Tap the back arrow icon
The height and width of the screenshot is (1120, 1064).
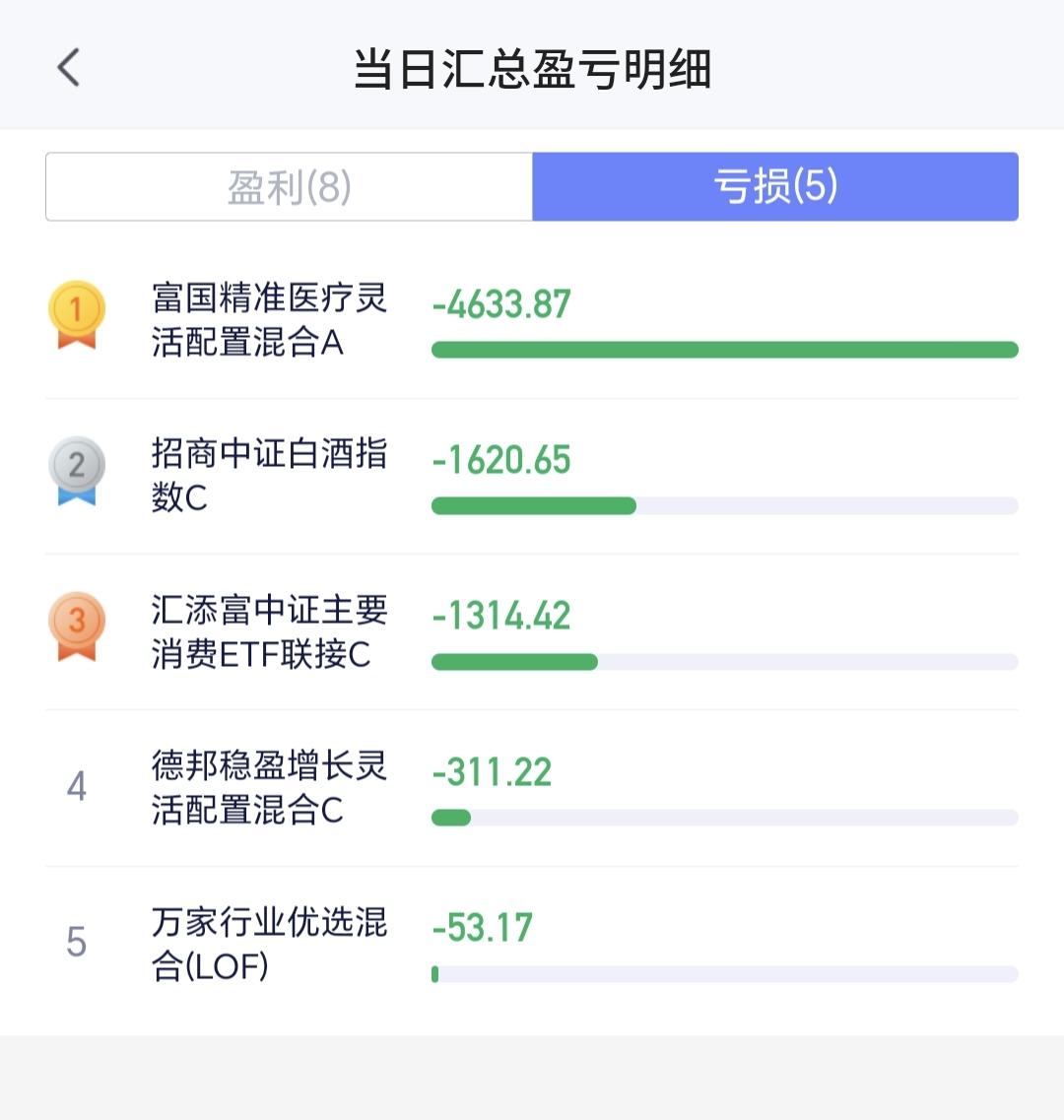(x=69, y=68)
